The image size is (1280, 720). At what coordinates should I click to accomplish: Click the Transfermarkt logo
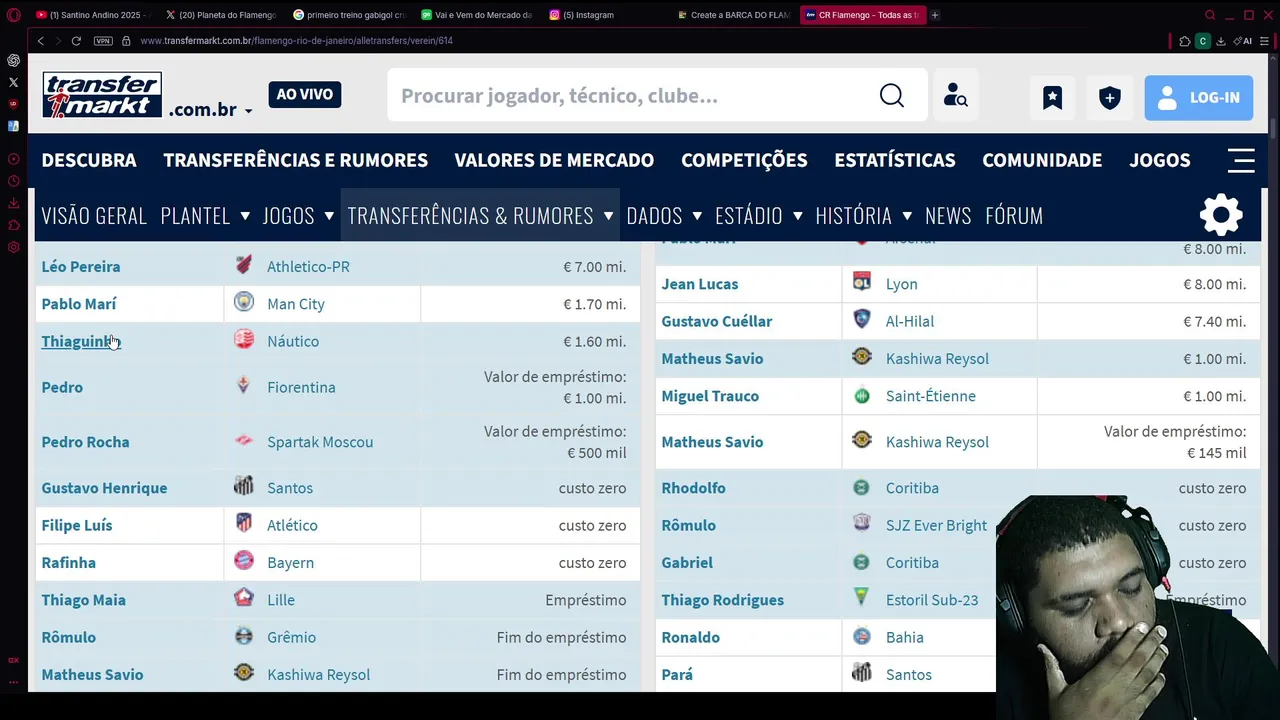coord(102,95)
